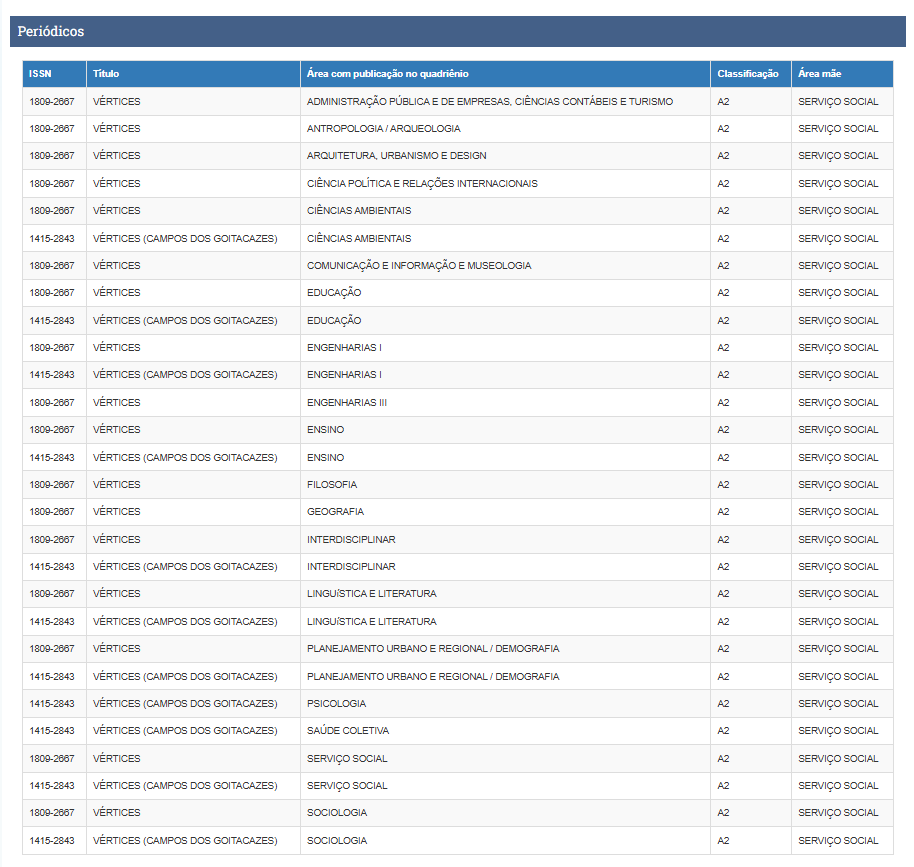Click the Arquitetura, Urbanismo e Design cell
Screen dimensions: 914x867
point(396,156)
